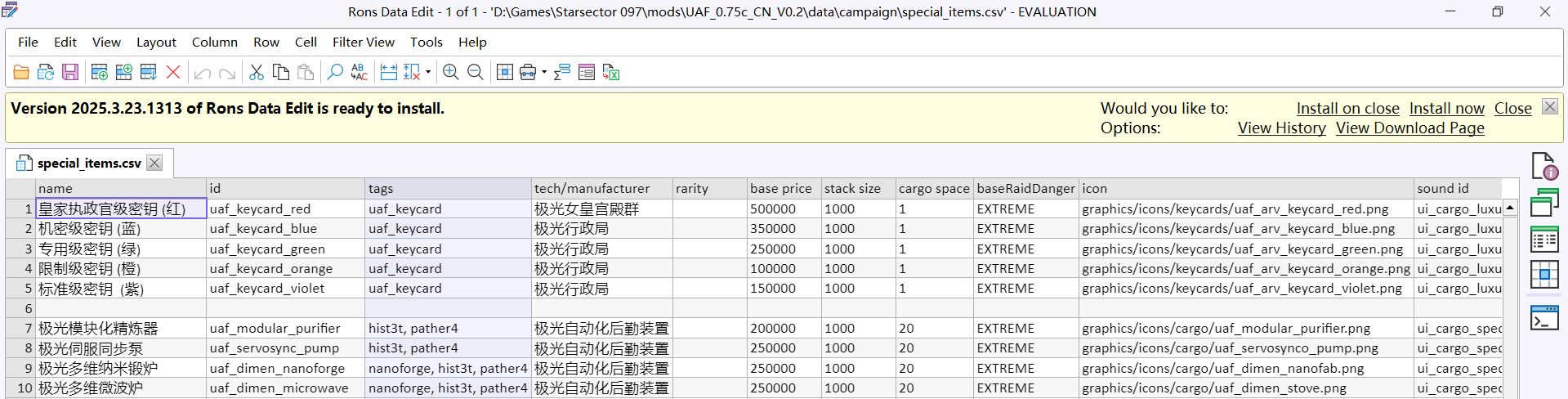This screenshot has height=399, width=1568.
Task: Click the Export to Excel icon
Action: point(611,73)
